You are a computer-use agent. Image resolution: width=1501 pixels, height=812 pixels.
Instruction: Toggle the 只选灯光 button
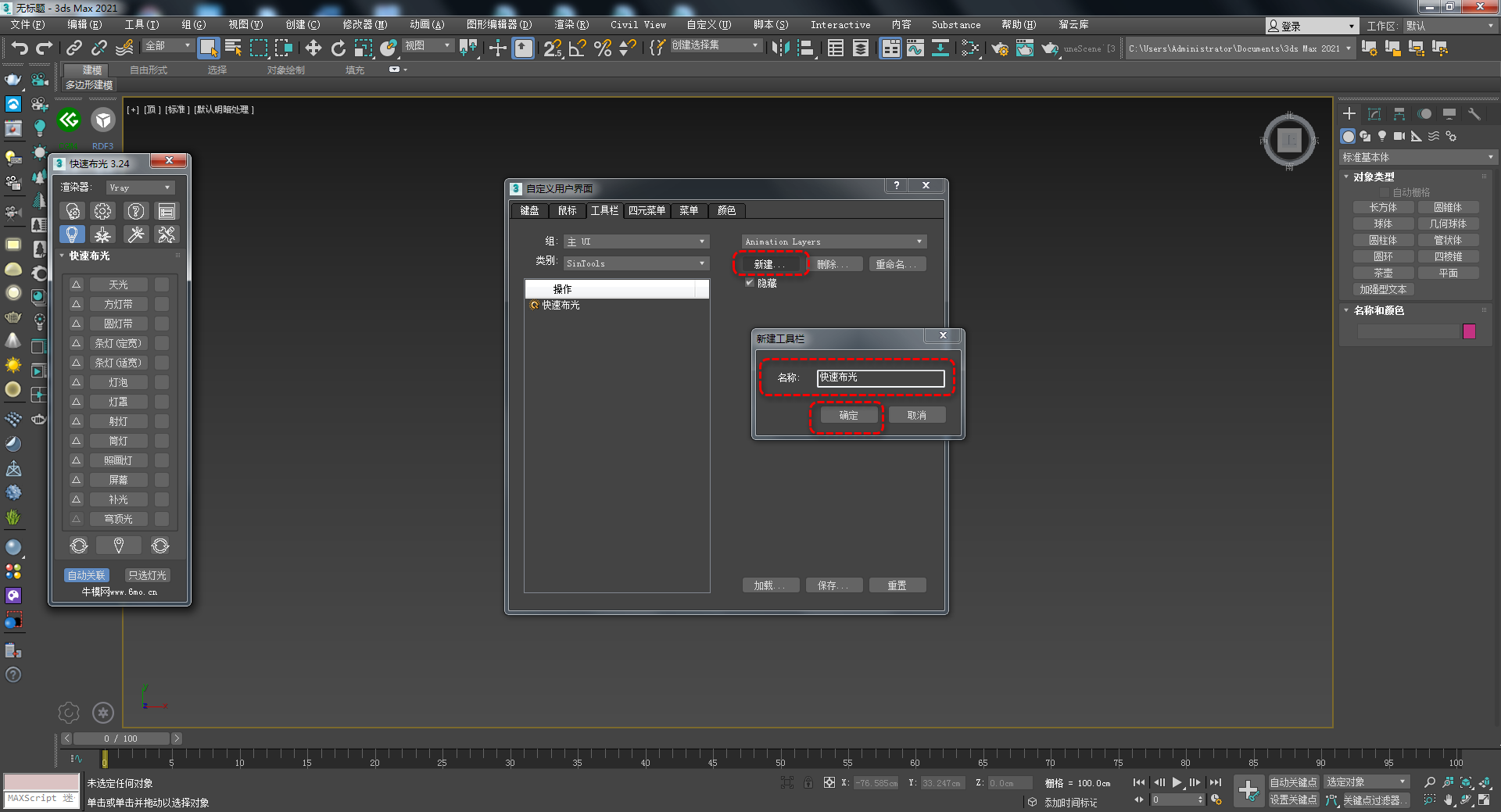tap(147, 575)
